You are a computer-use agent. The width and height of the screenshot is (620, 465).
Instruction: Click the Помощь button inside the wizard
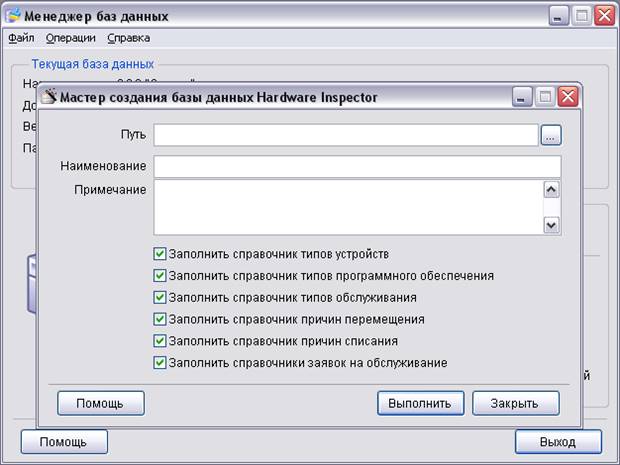[x=101, y=403]
